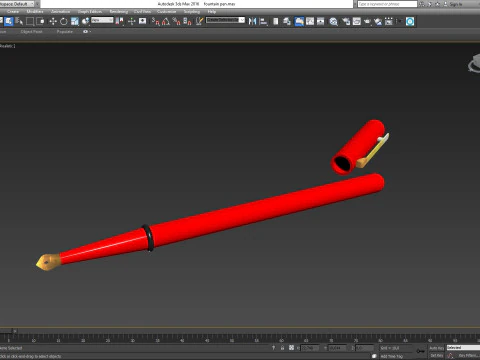Click Sign In link
The width and height of the screenshot is (480, 360).
tap(456, 4)
